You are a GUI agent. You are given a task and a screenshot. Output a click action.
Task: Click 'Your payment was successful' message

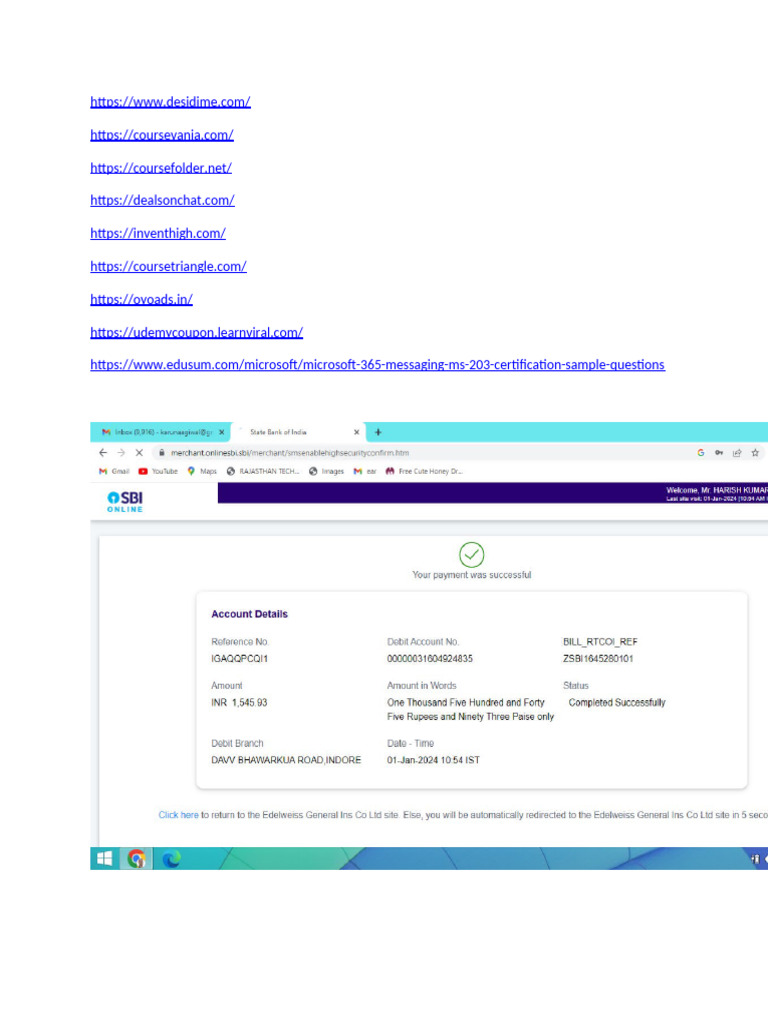pyautogui.click(x=472, y=575)
